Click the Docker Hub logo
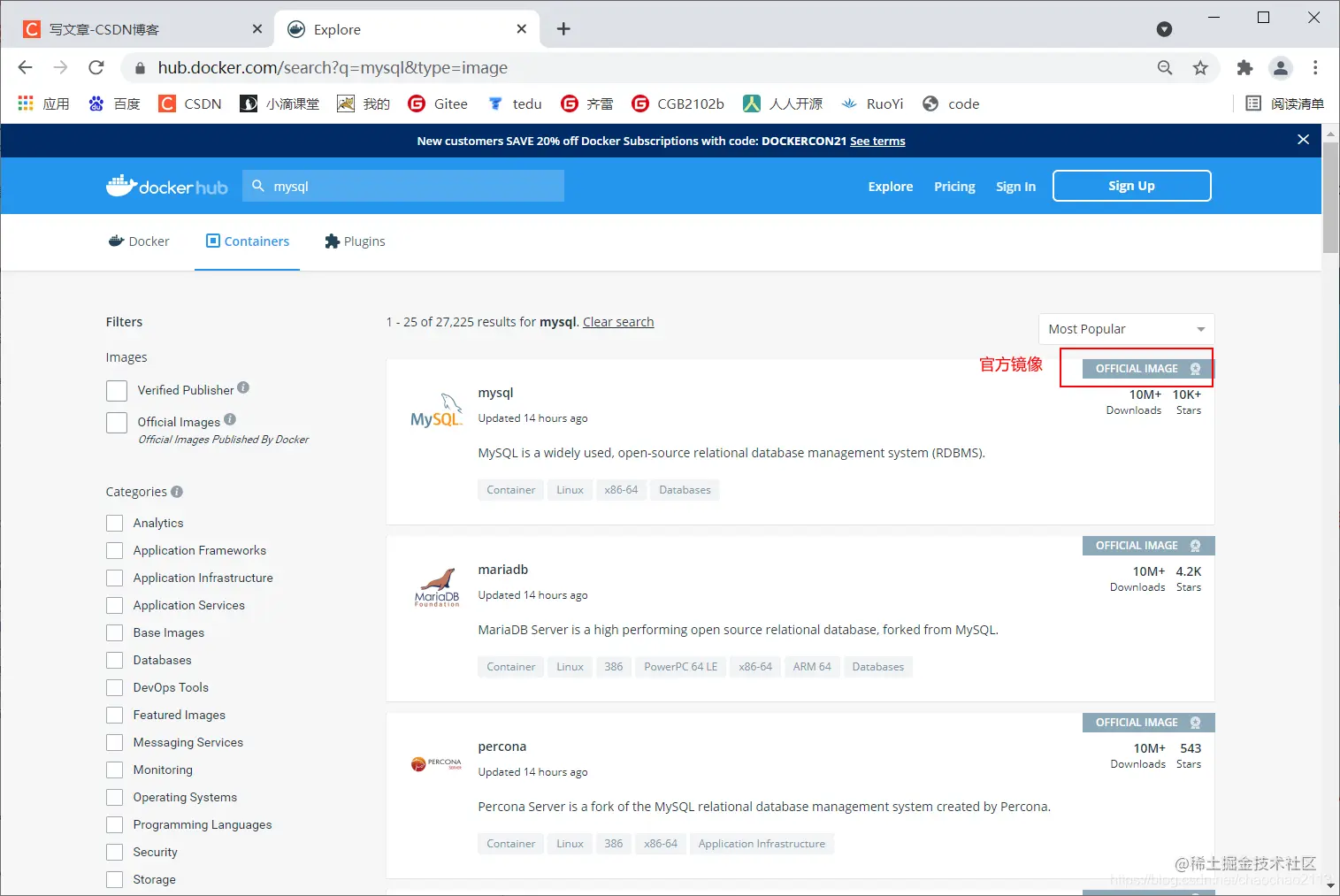This screenshot has height=896, width=1340. point(167,186)
